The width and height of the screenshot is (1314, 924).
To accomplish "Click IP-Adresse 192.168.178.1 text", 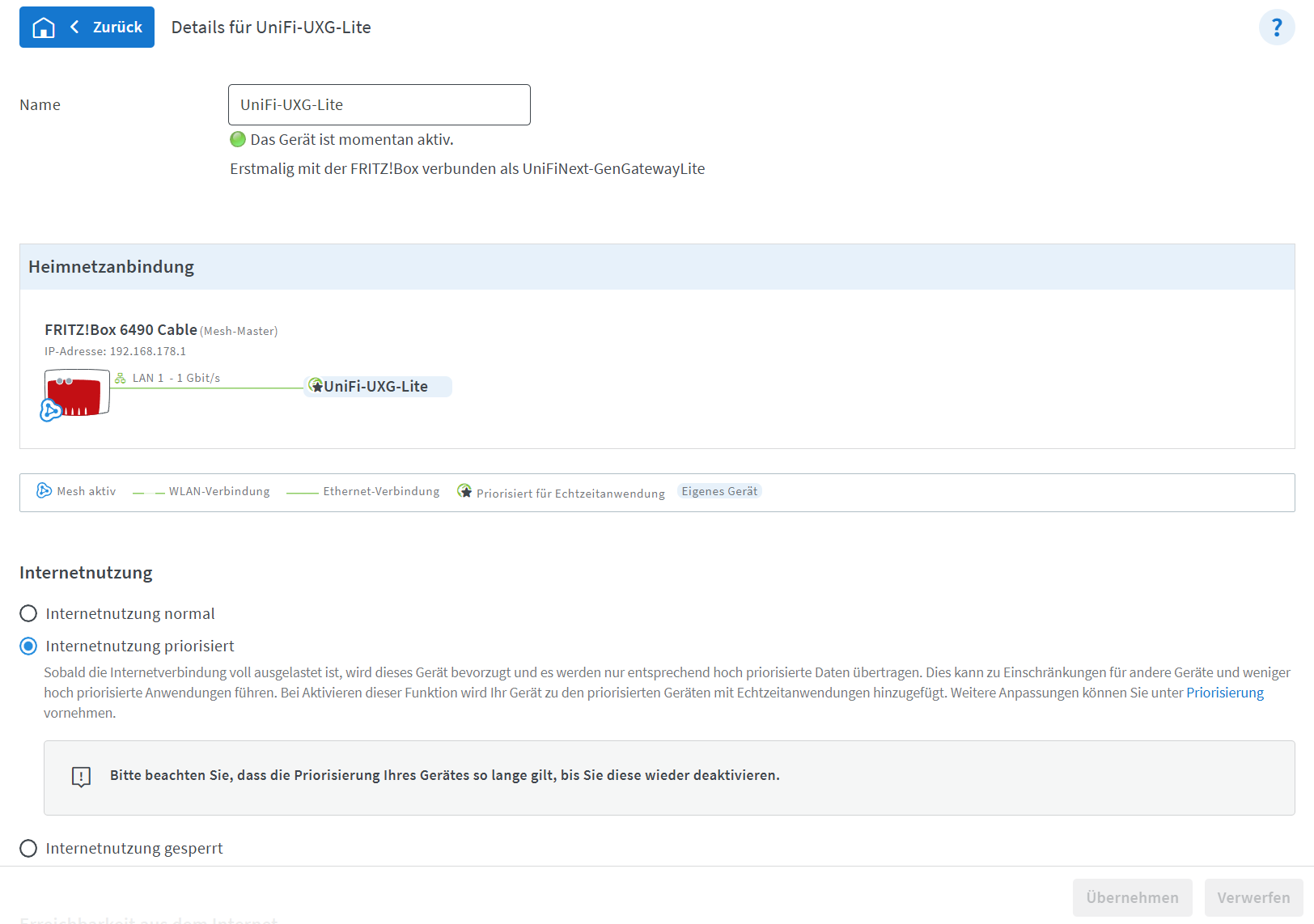I will click(x=115, y=351).
